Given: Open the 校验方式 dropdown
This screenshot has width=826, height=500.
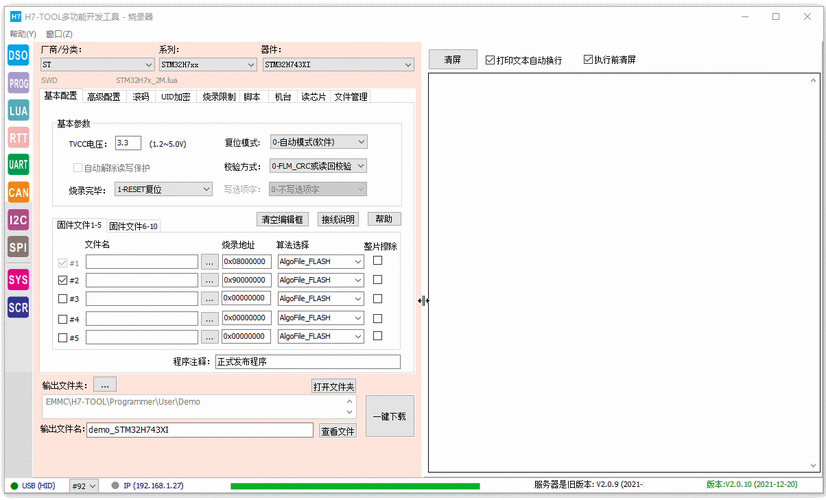Looking at the screenshot, I should 319,166.
